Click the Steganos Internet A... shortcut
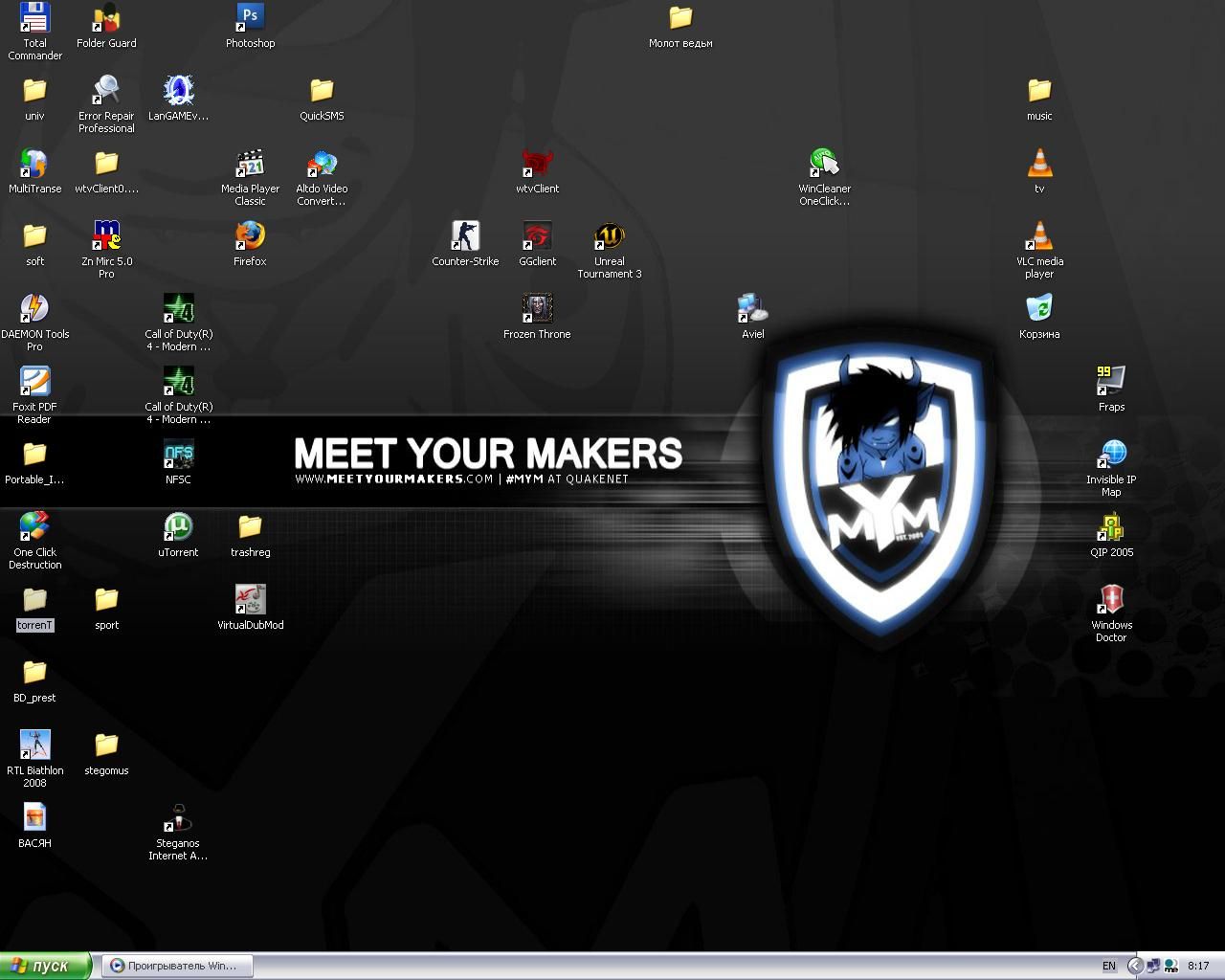 pyautogui.click(x=178, y=817)
